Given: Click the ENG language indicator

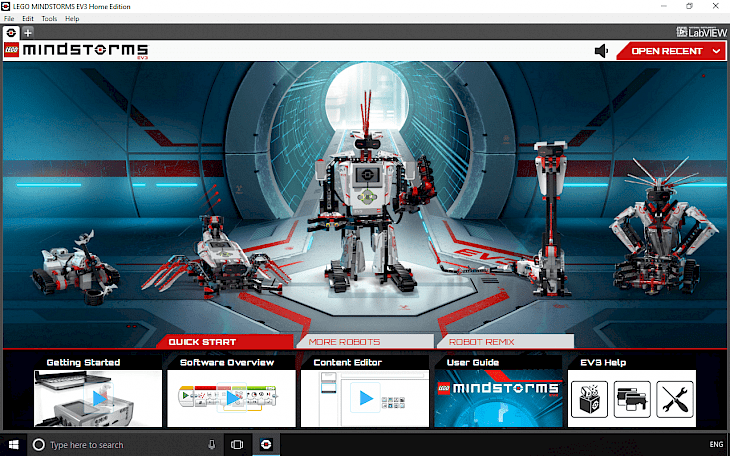Looking at the screenshot, I should (716, 444).
